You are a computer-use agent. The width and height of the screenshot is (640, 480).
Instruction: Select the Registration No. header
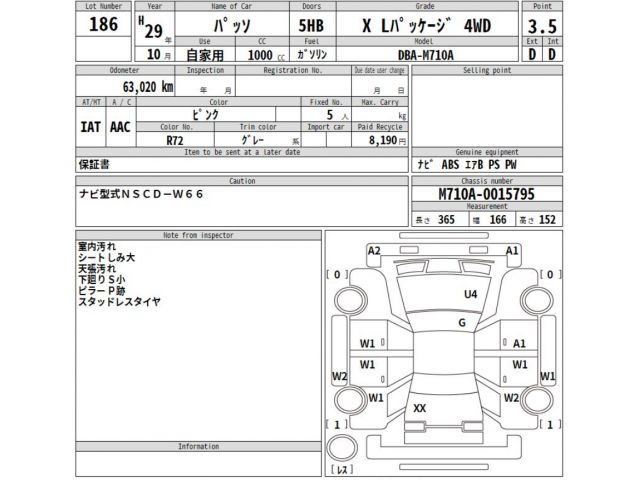point(293,70)
